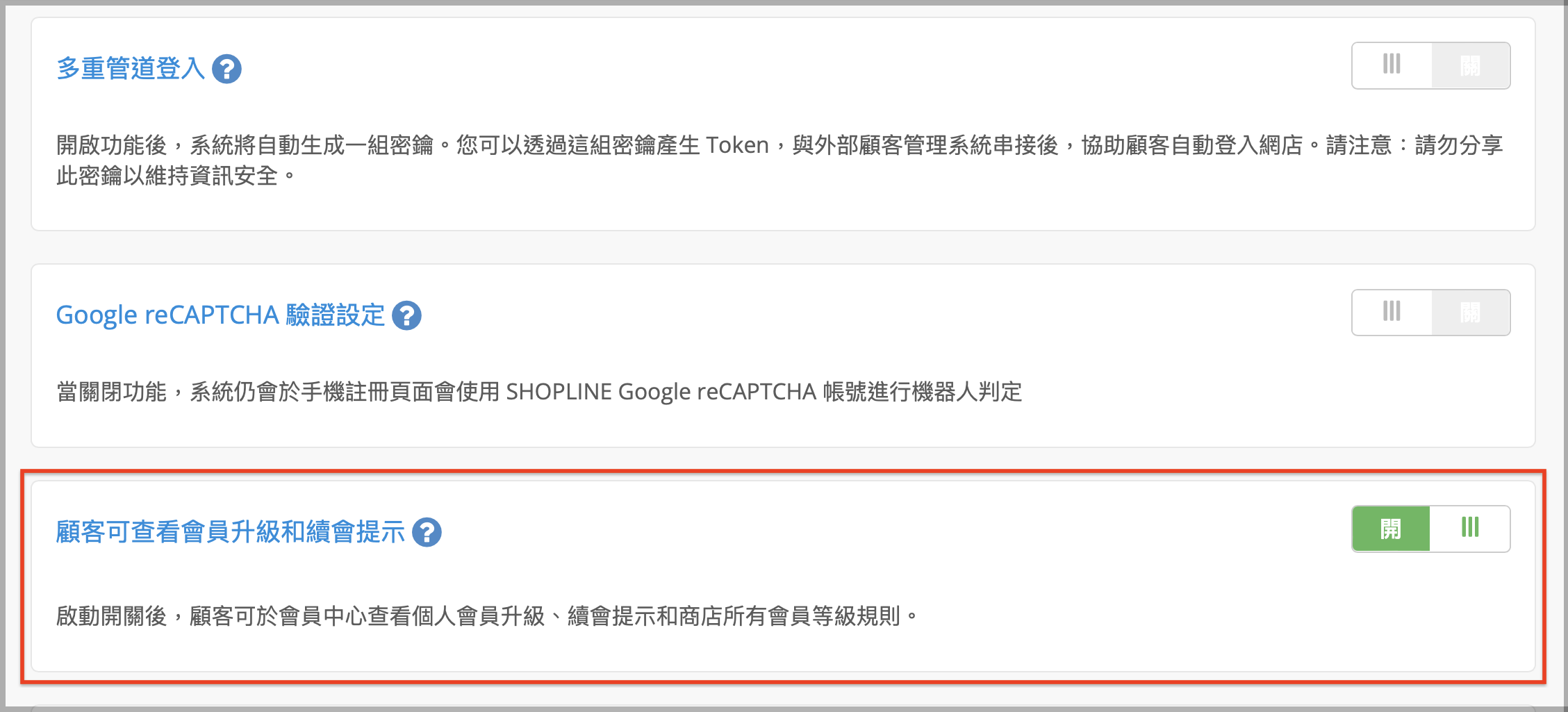Viewport: 1568px width, 712px height.
Task: Click grey 關 label on 多重管道登入 switch
Action: tap(1470, 66)
